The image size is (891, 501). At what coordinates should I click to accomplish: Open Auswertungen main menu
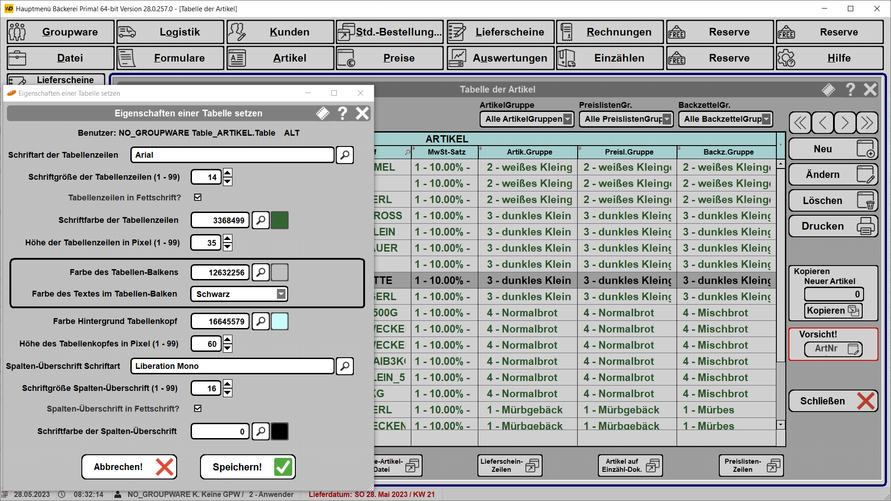pyautogui.click(x=500, y=59)
